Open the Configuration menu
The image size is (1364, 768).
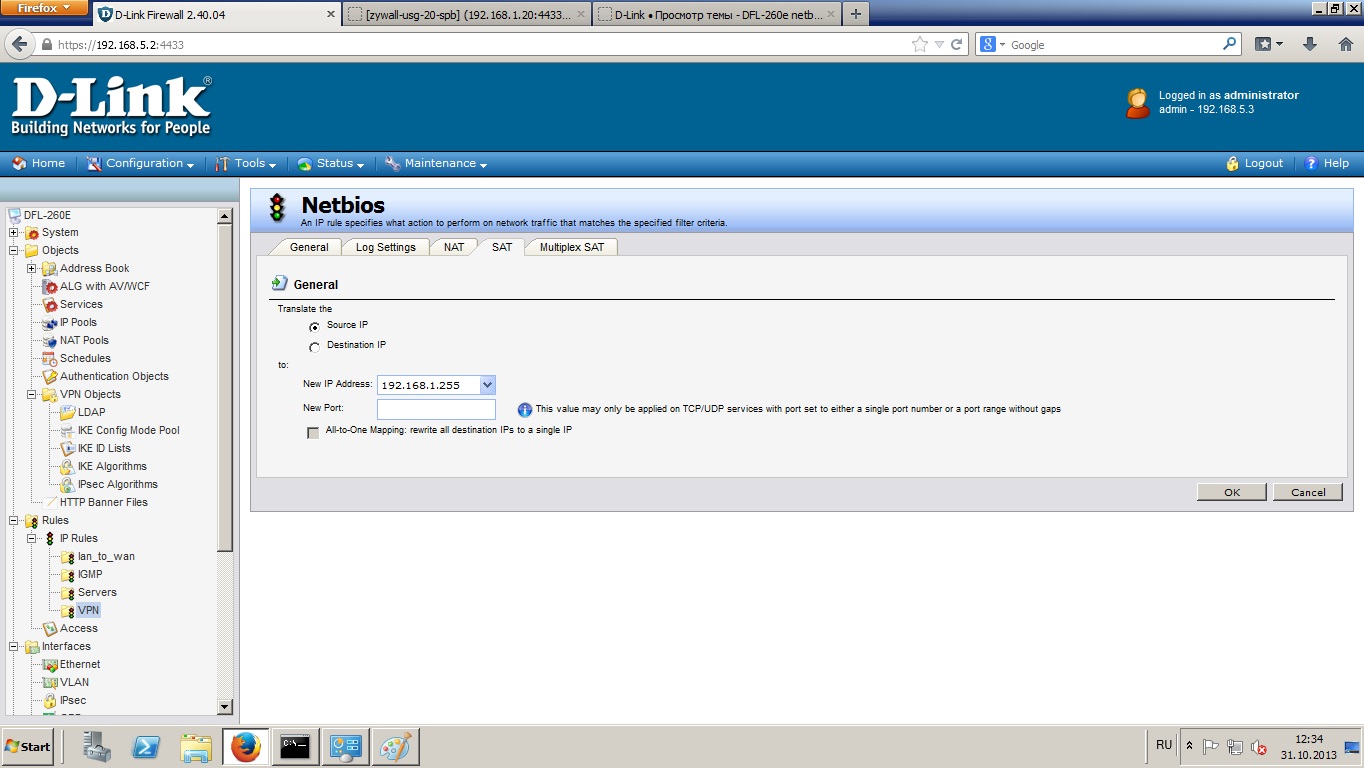(x=140, y=164)
